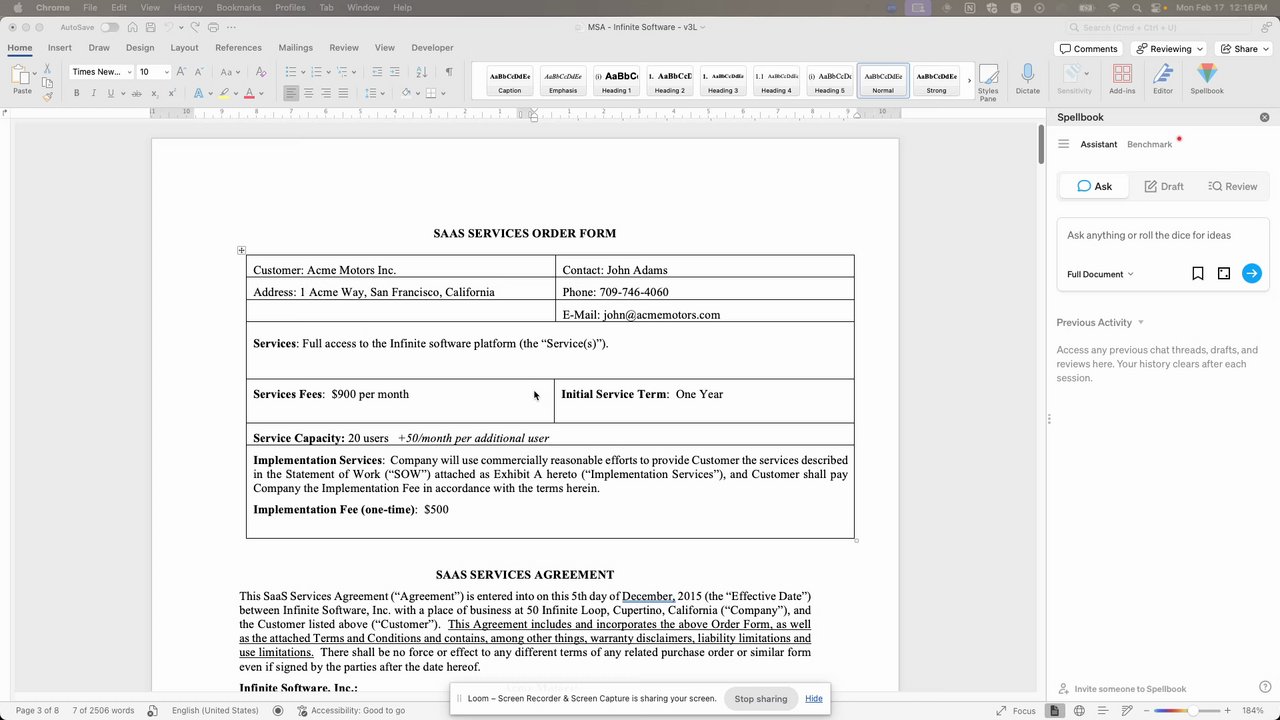Viewport: 1280px width, 720px height.
Task: Submit the Spellbook prompt with arrow button
Action: (1252, 273)
